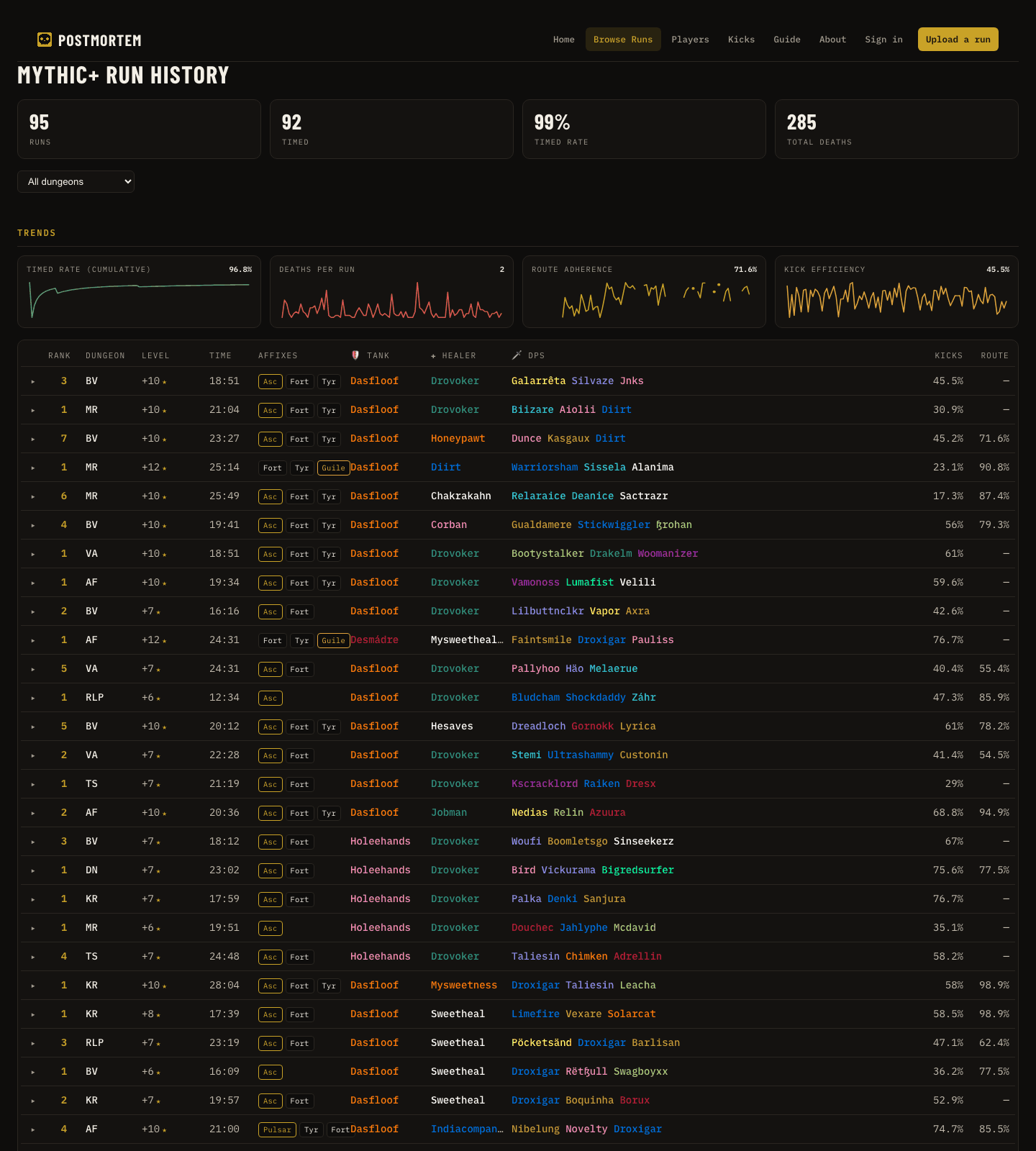Click the healer plus icon in header
This screenshot has width=1036, height=1151.
(433, 356)
